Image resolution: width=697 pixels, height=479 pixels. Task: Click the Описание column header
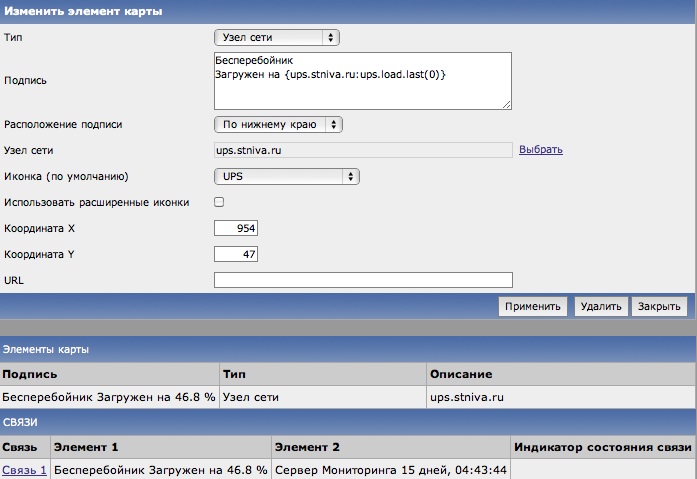tap(460, 374)
